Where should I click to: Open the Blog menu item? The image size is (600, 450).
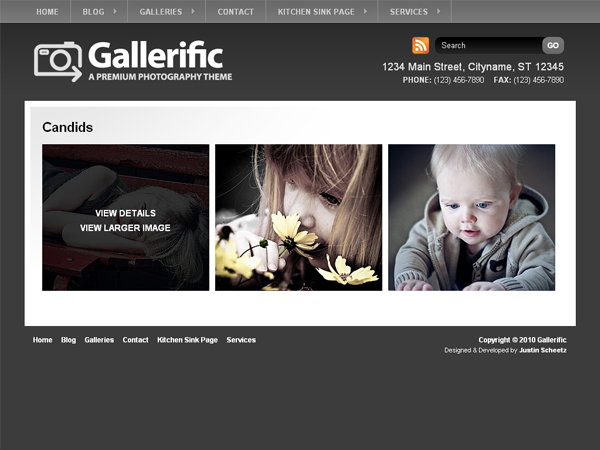93,12
